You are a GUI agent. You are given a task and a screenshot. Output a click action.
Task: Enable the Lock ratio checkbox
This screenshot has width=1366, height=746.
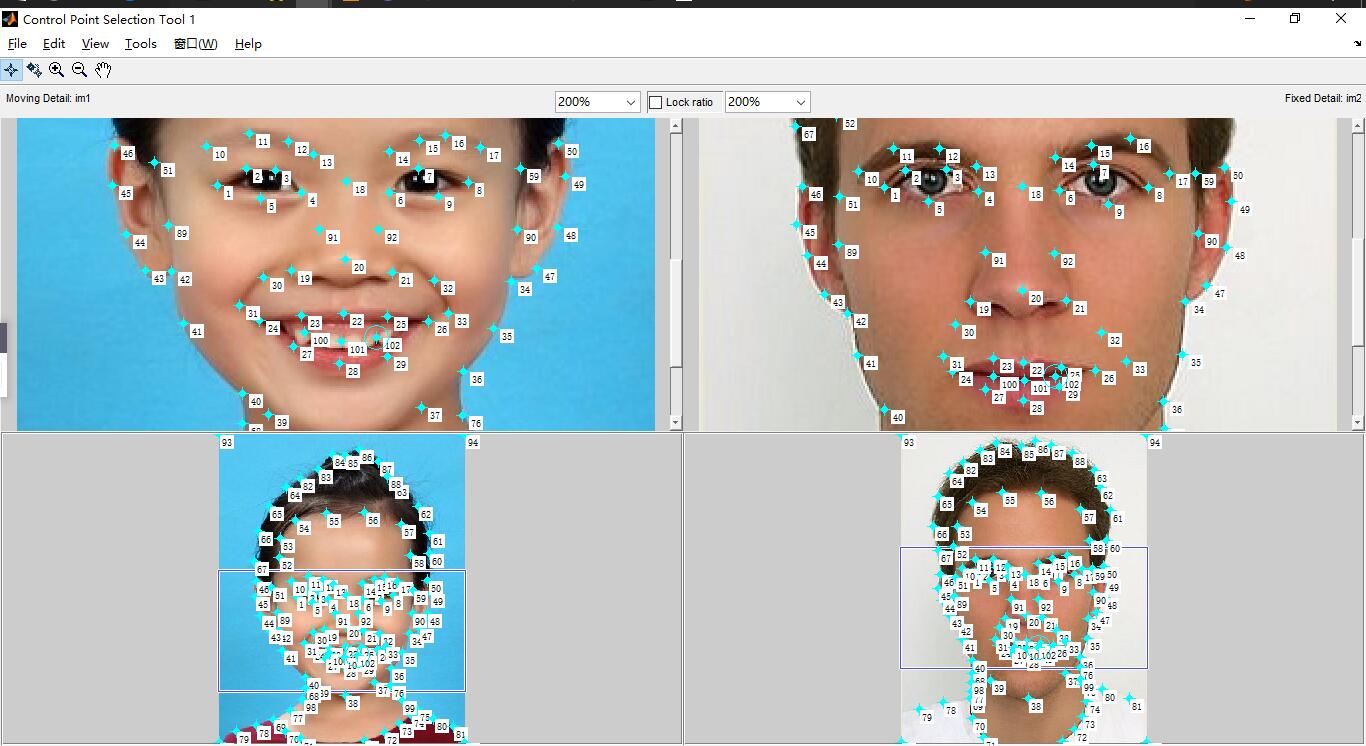coord(656,102)
